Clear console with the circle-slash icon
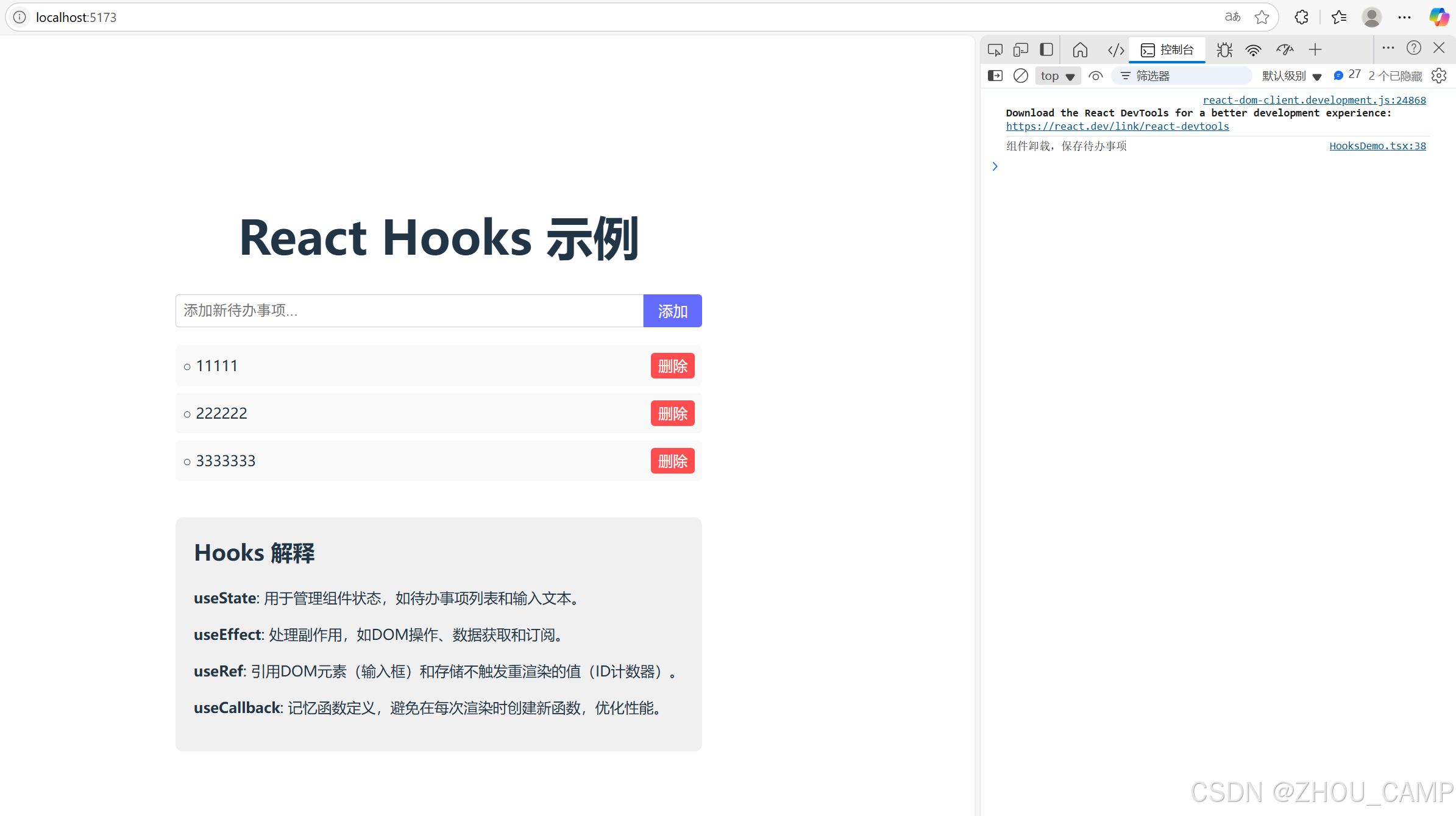 click(x=1020, y=76)
